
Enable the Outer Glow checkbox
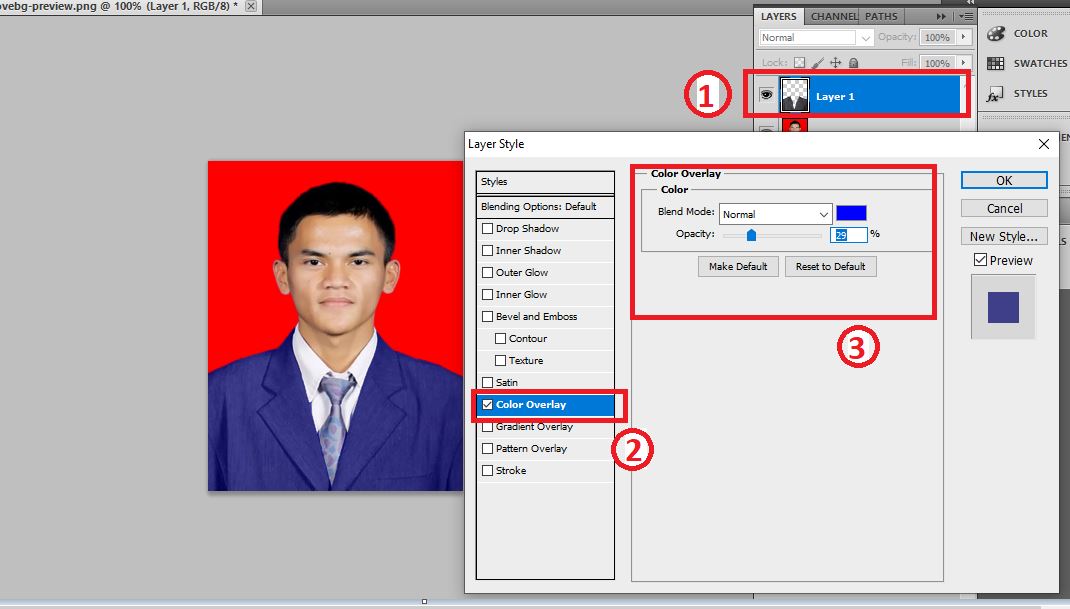coord(487,272)
